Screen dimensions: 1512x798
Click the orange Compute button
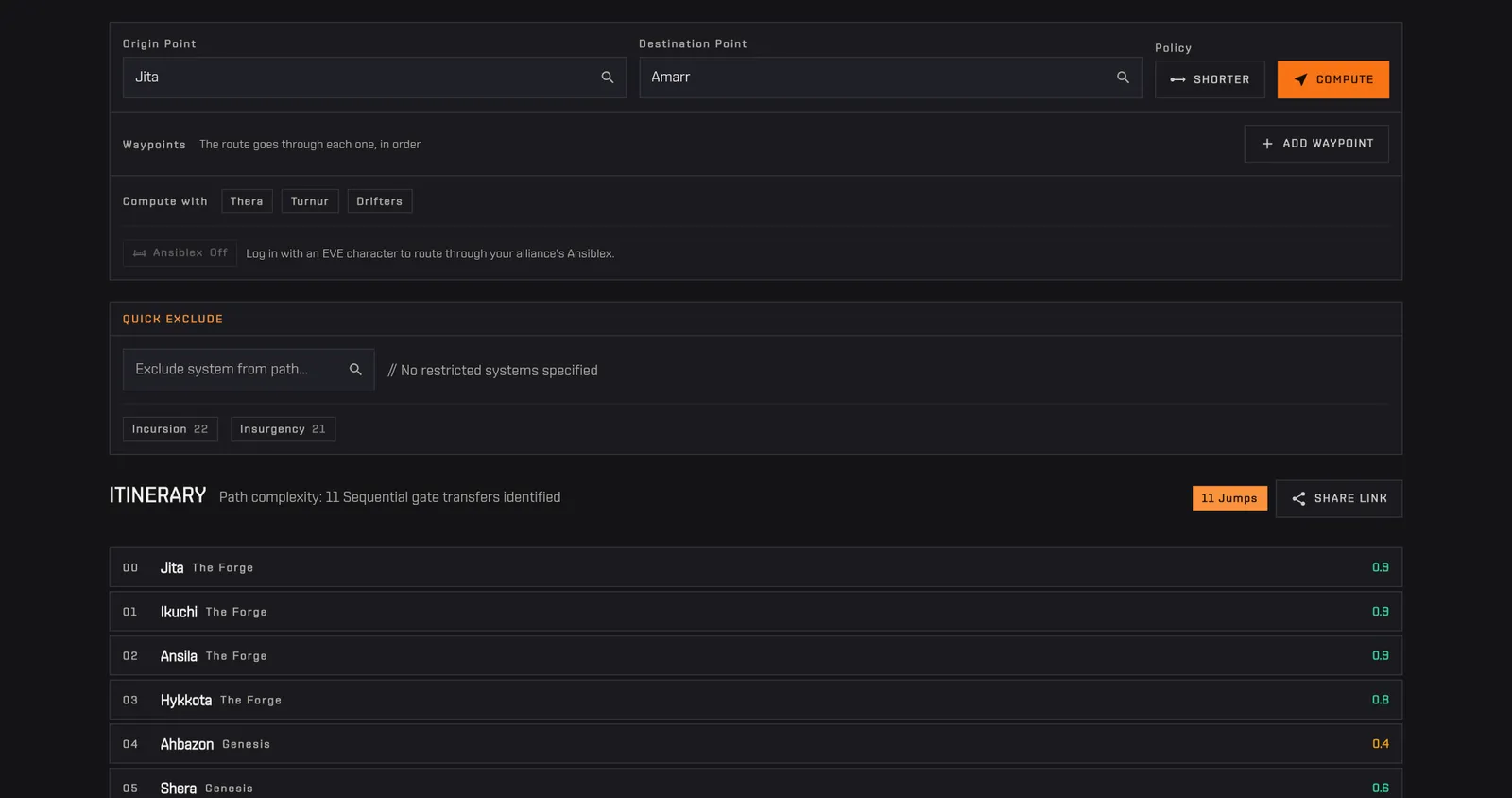coord(1332,79)
